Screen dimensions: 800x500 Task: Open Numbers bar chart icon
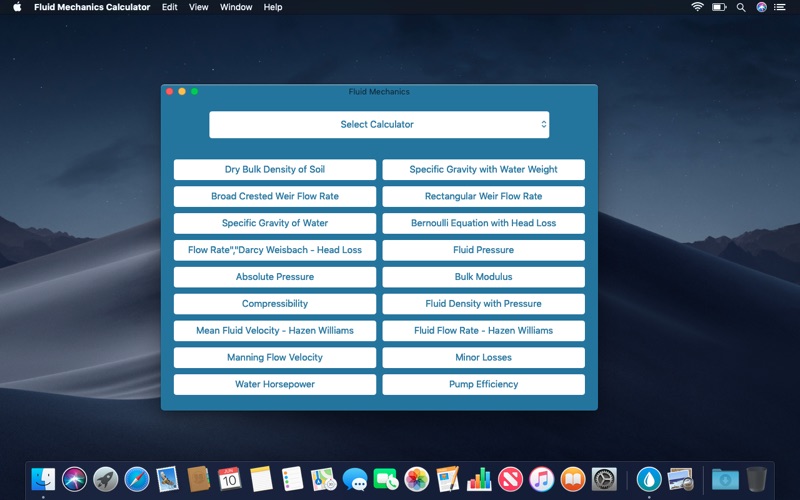pyautogui.click(x=479, y=479)
